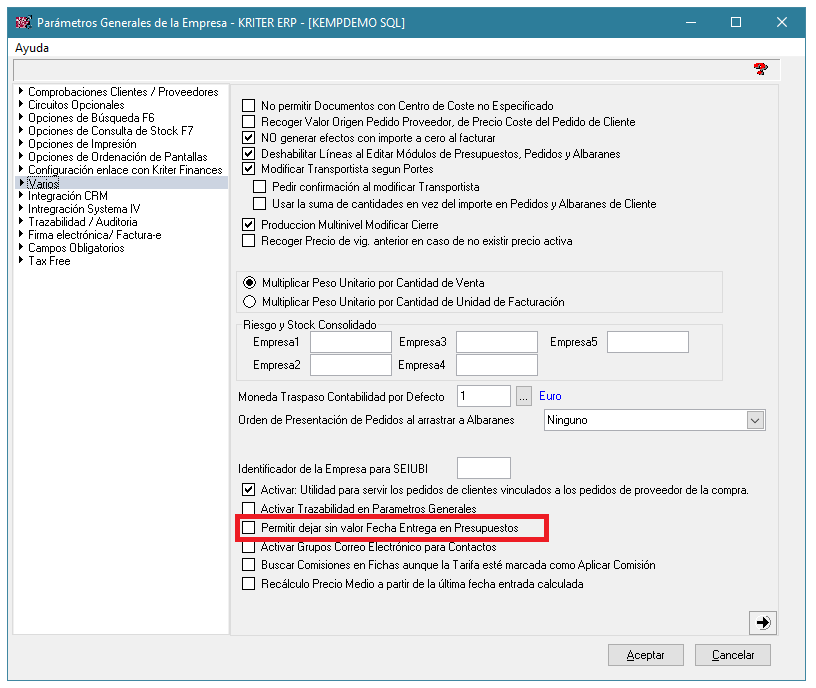Click the currency lookup ellipsis button

coord(525,396)
